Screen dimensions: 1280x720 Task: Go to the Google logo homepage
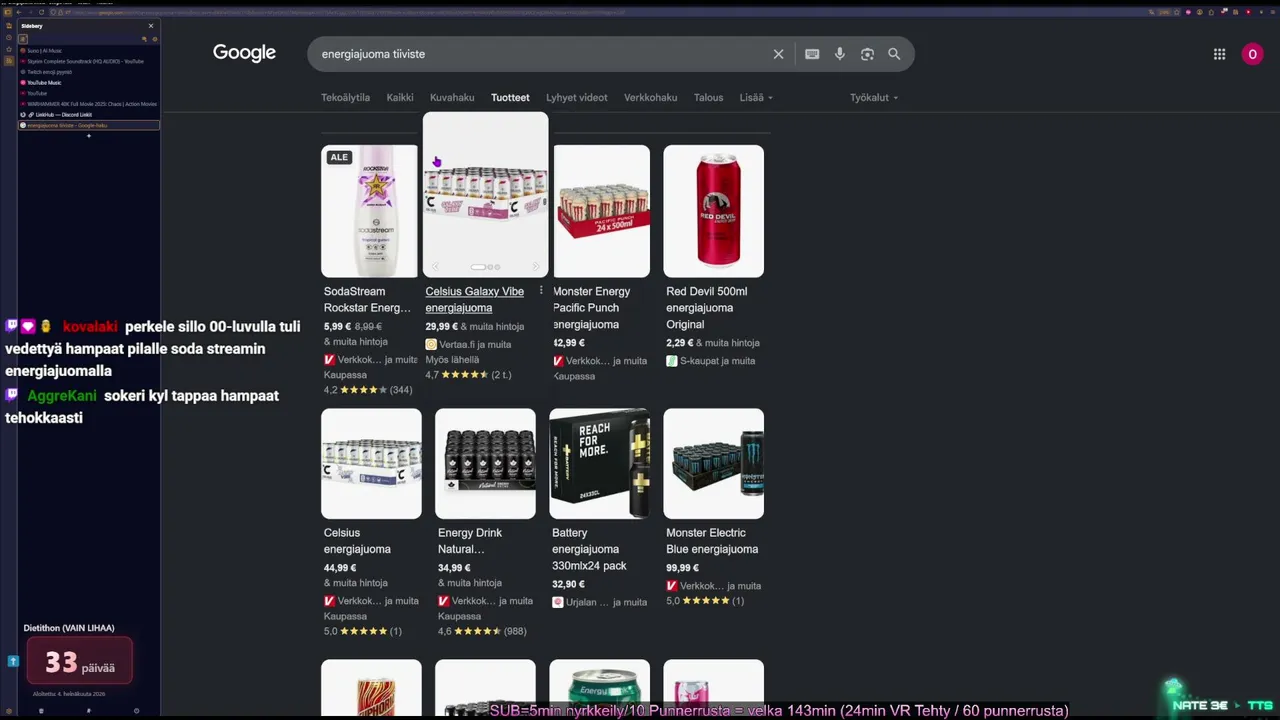244,53
